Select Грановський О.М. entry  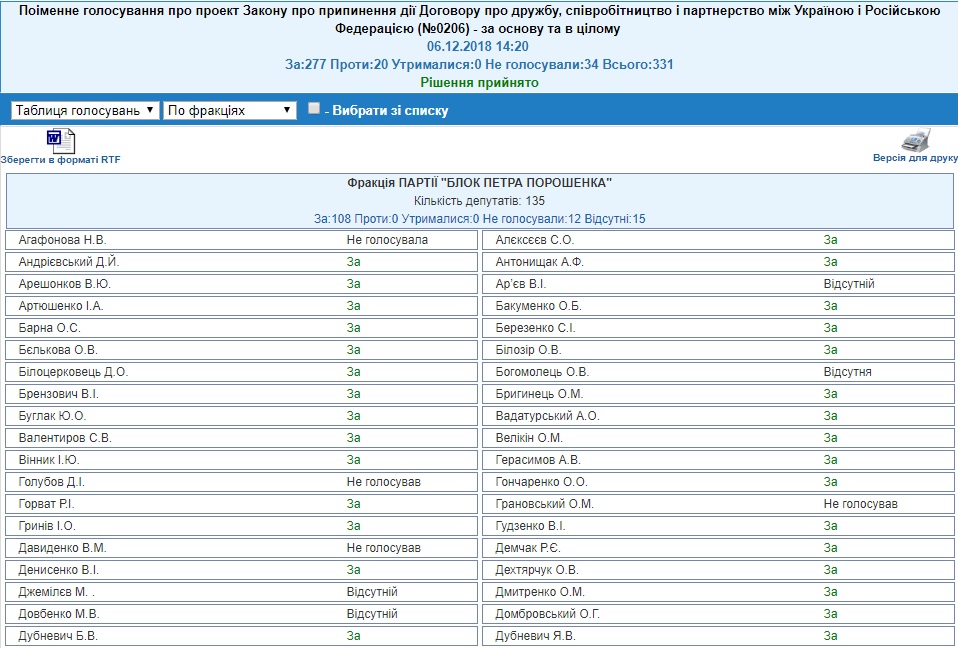click(544, 504)
